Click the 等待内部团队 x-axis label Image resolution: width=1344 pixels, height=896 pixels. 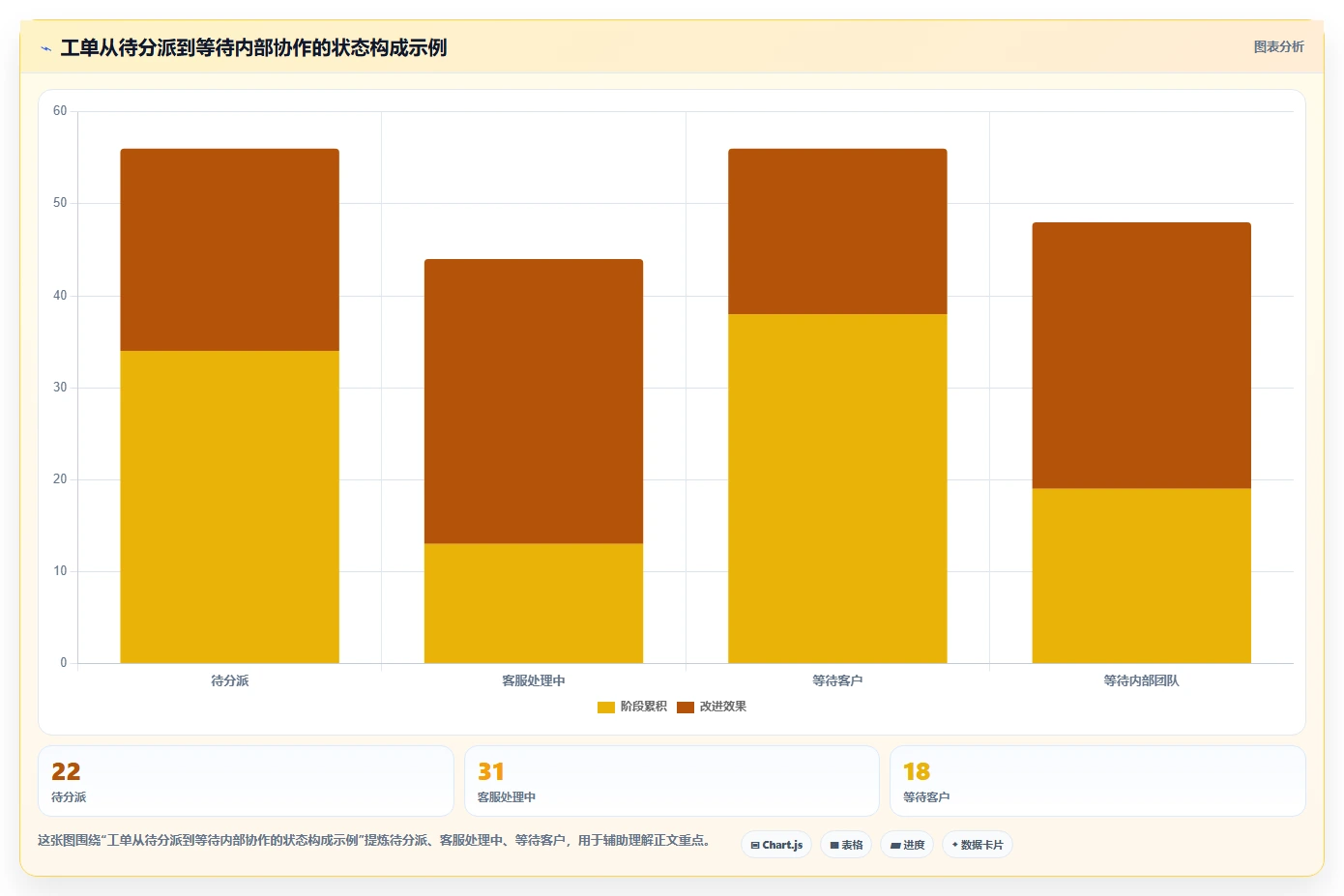coord(1142,681)
